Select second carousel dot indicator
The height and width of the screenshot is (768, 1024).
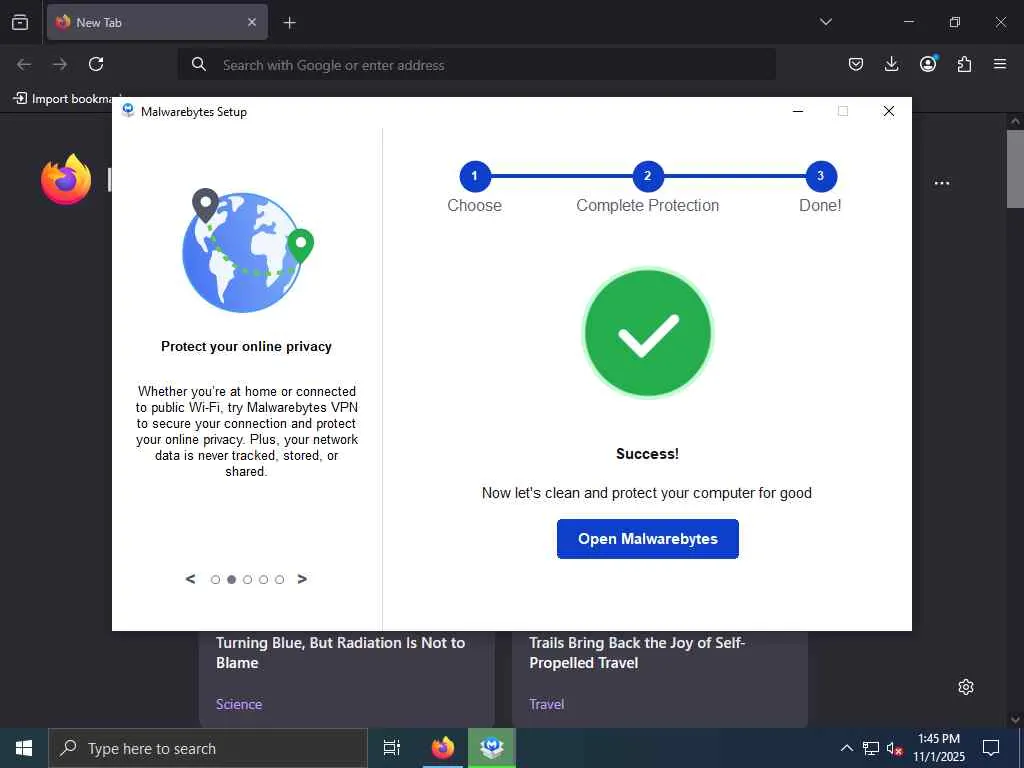click(231, 580)
